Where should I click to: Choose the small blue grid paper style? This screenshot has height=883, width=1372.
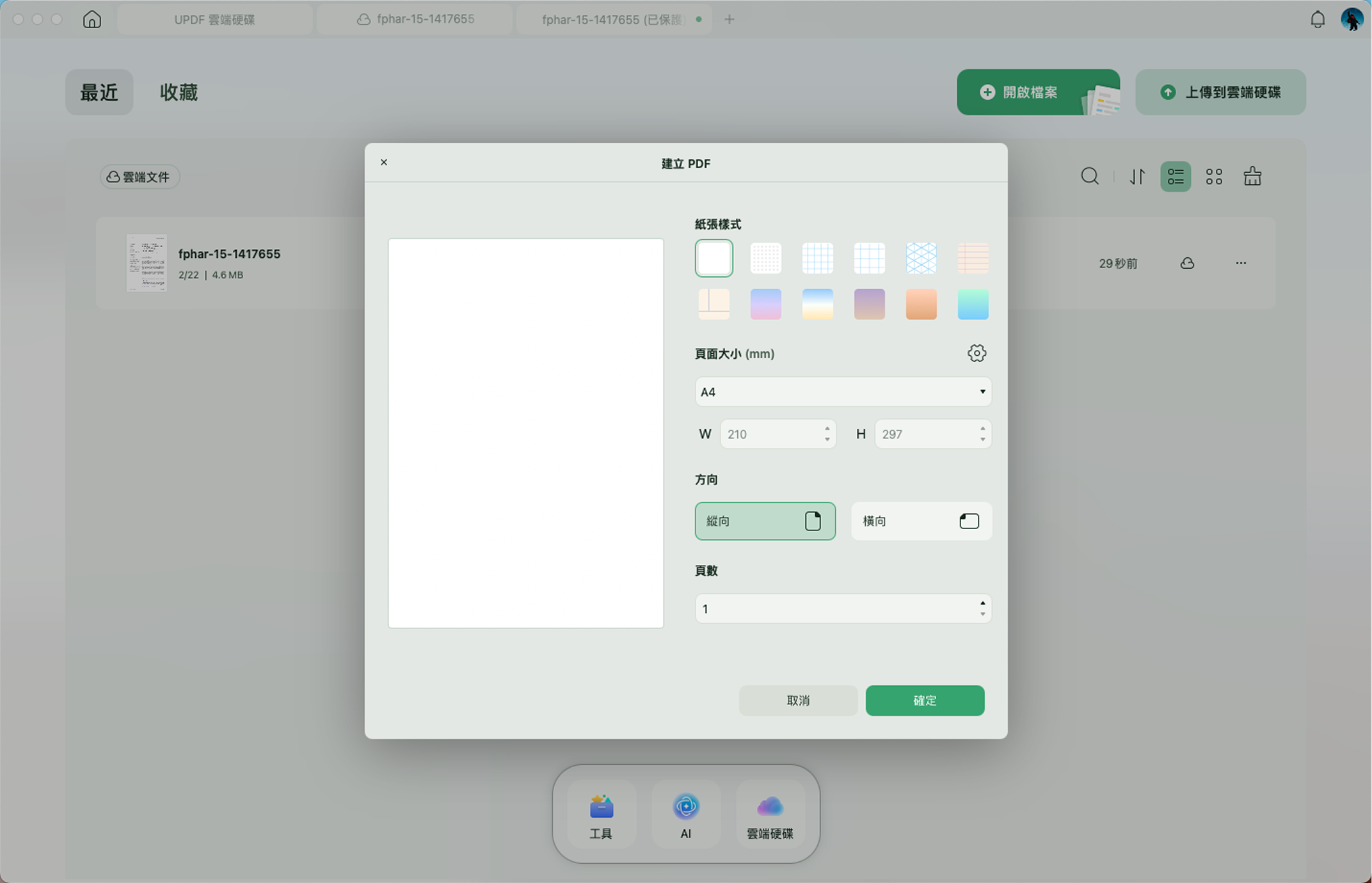pos(817,258)
